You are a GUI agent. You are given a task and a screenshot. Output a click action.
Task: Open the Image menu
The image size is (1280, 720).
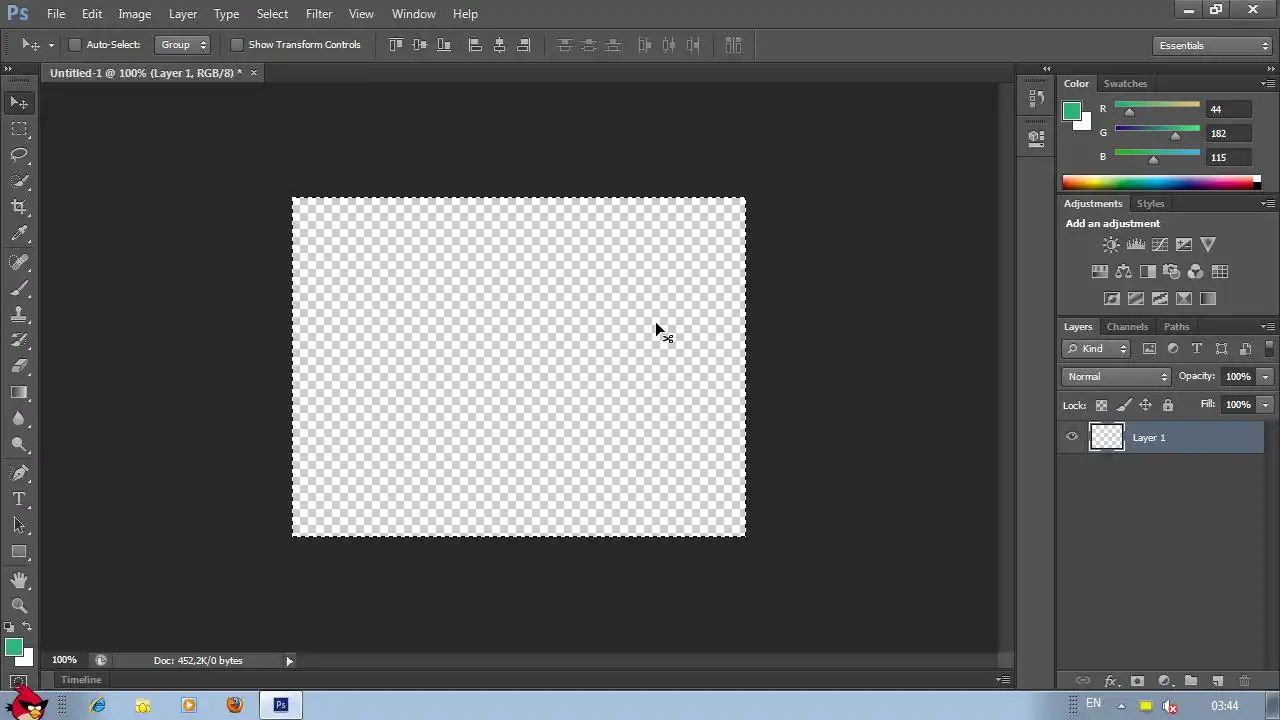pos(134,14)
